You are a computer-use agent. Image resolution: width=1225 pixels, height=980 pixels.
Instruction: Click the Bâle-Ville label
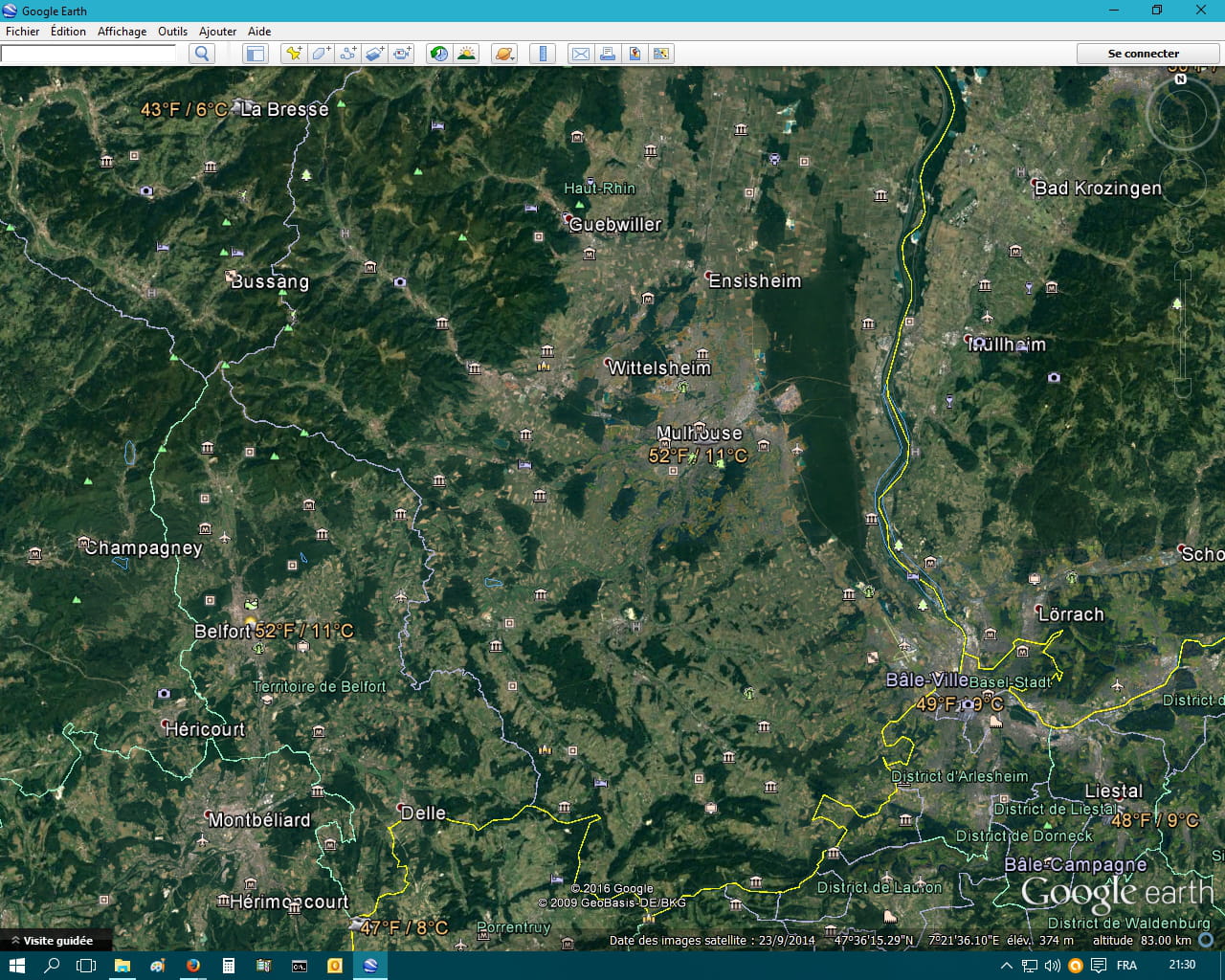tap(926, 679)
